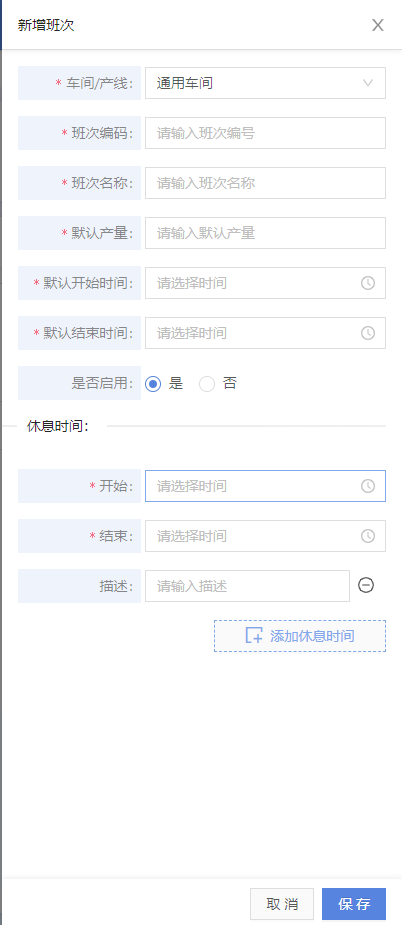The height and width of the screenshot is (925, 402).
Task: Click the clock icon in 默认开始时间 field
Action: (x=368, y=283)
